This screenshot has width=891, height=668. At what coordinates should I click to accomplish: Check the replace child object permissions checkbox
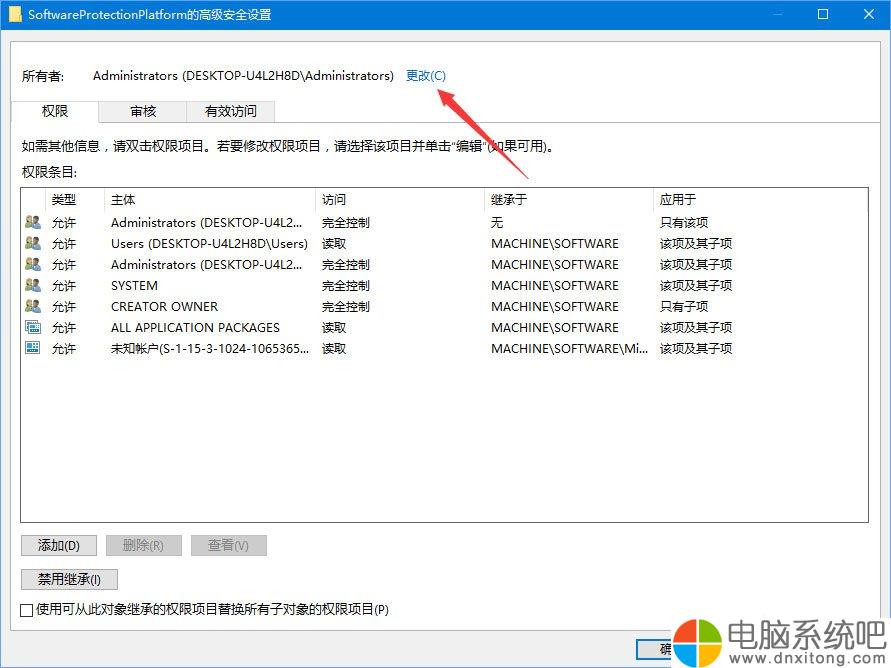click(x=26, y=610)
